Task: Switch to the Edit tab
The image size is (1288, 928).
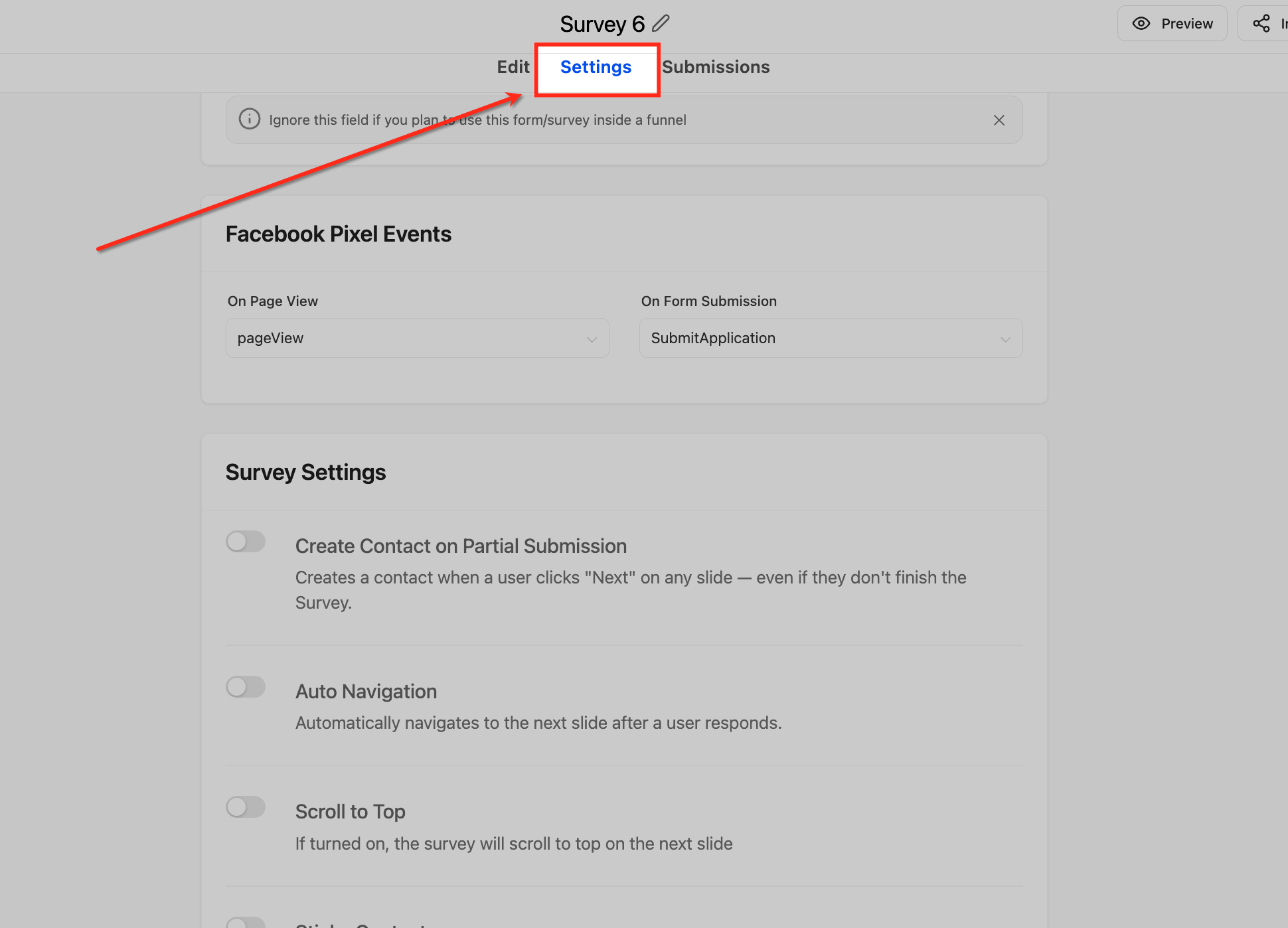Action: tap(513, 66)
